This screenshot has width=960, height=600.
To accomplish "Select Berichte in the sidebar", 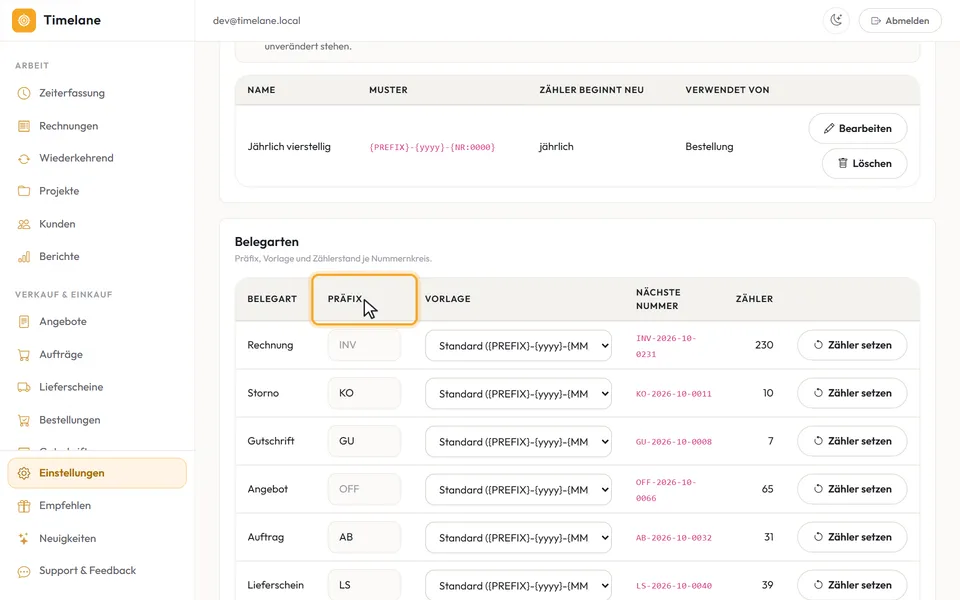I will 59,257.
